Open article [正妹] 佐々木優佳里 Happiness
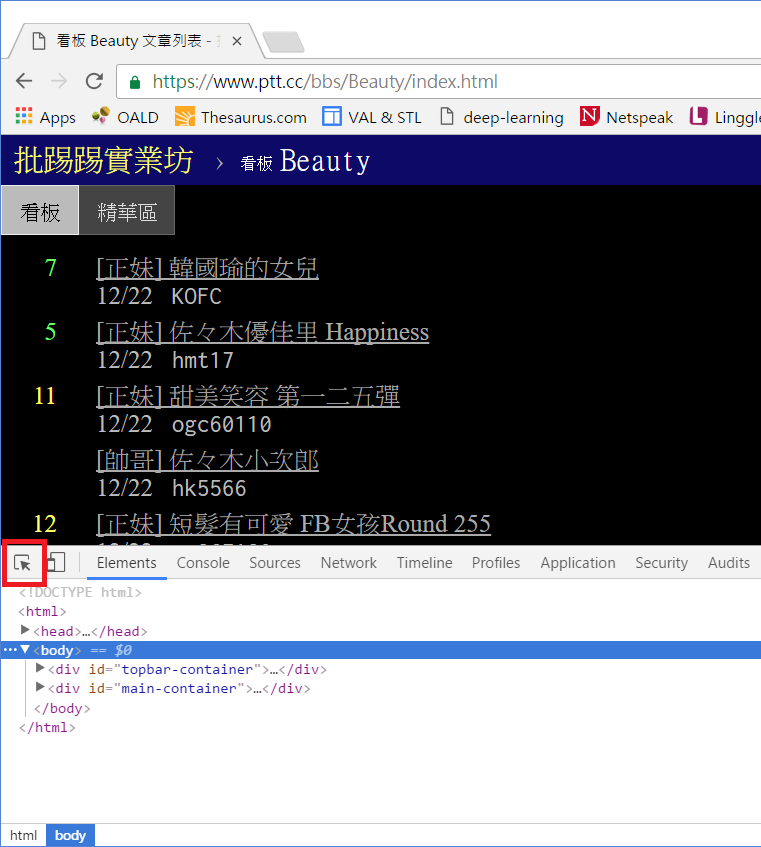Screen dimensions: 761x847 tap(262, 332)
